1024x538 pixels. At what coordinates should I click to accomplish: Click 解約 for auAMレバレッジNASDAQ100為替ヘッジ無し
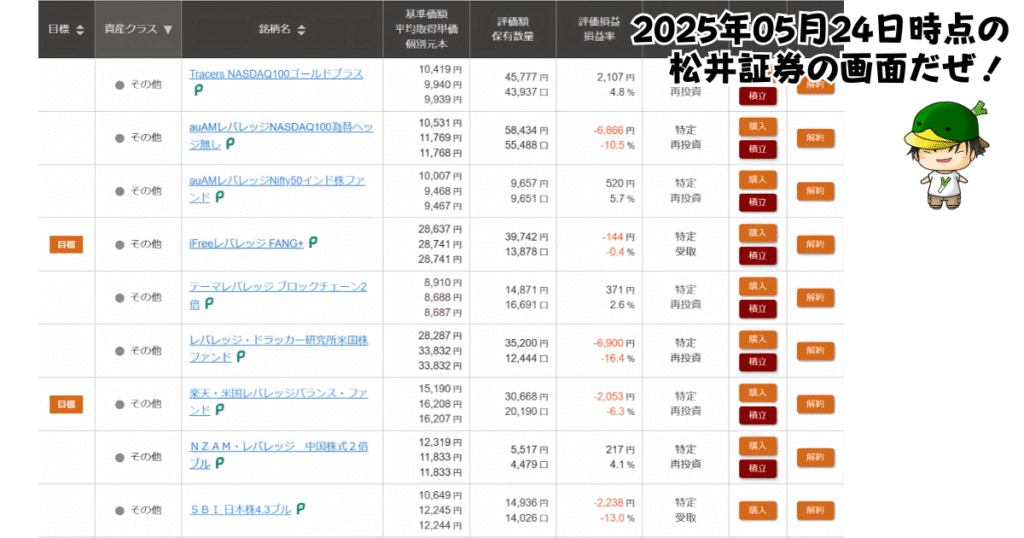coord(815,138)
